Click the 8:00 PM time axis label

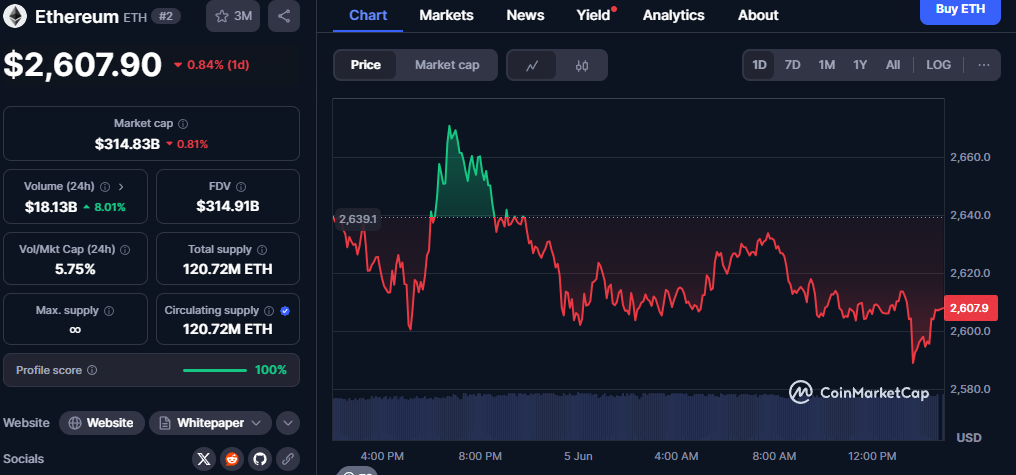pos(479,456)
